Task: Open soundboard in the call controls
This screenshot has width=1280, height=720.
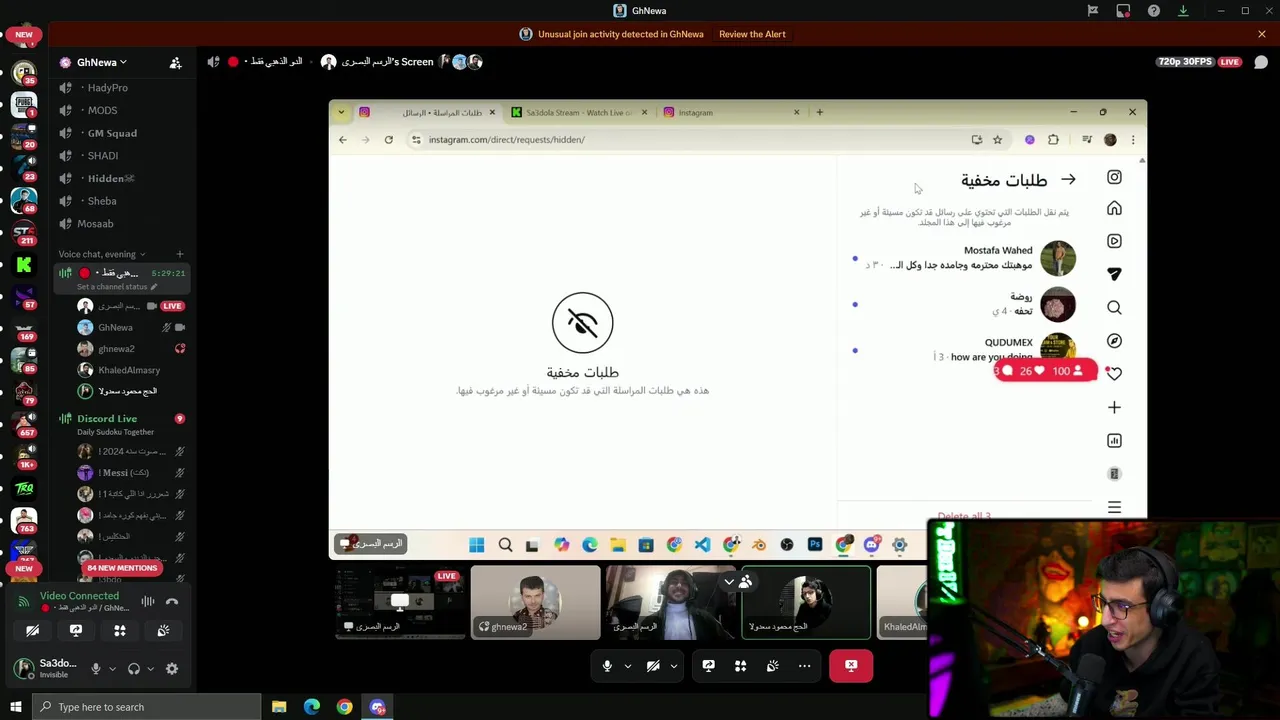Action: pos(773,666)
